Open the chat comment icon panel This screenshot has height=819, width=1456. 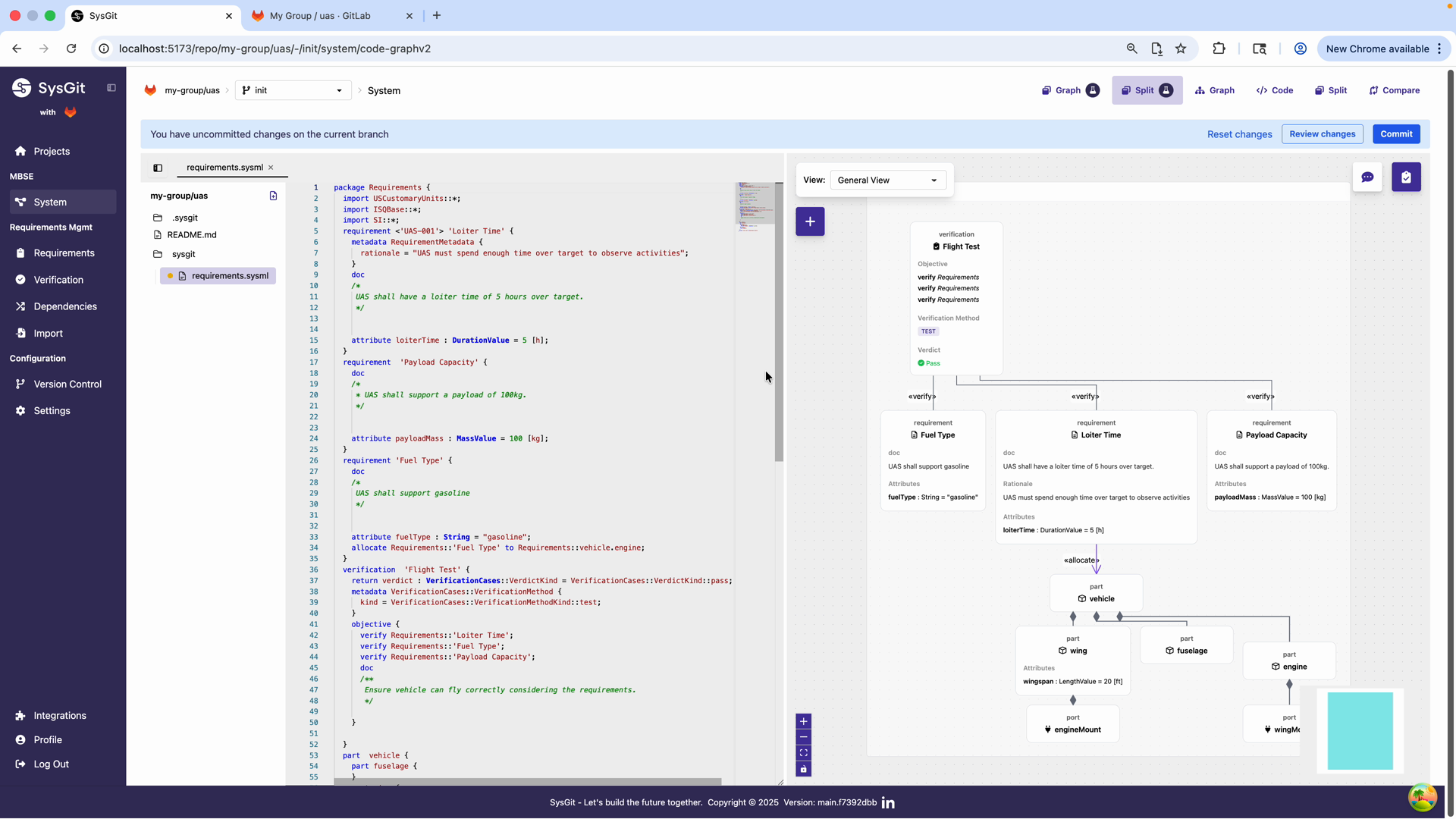(x=1367, y=177)
